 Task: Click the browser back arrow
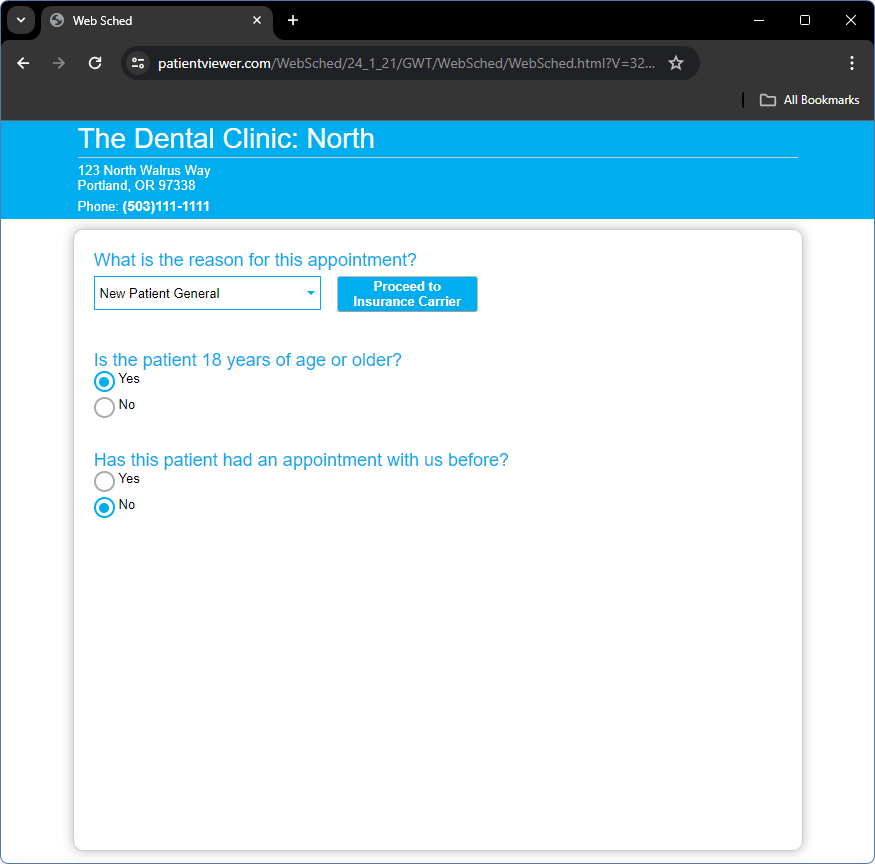pyautogui.click(x=23, y=63)
